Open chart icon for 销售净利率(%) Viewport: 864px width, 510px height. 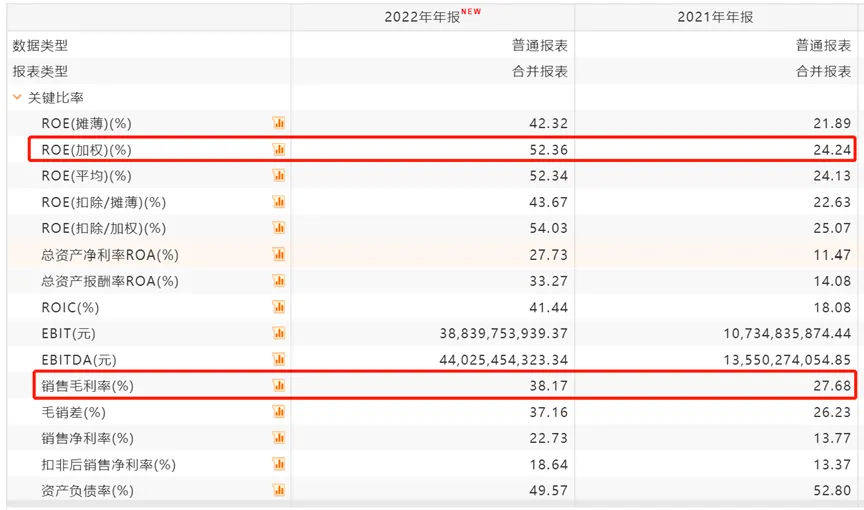[x=279, y=438]
